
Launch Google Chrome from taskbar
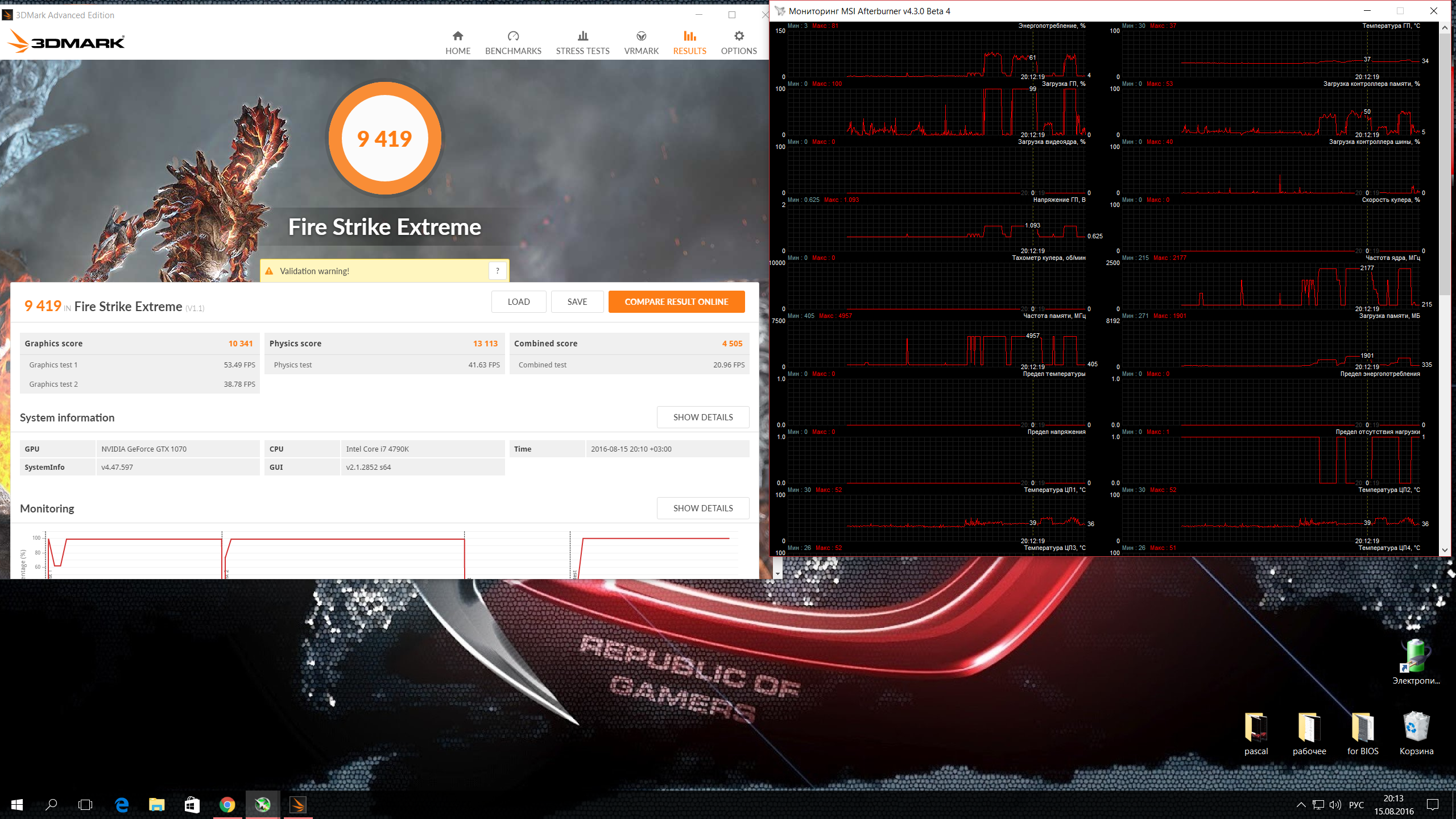tap(227, 805)
